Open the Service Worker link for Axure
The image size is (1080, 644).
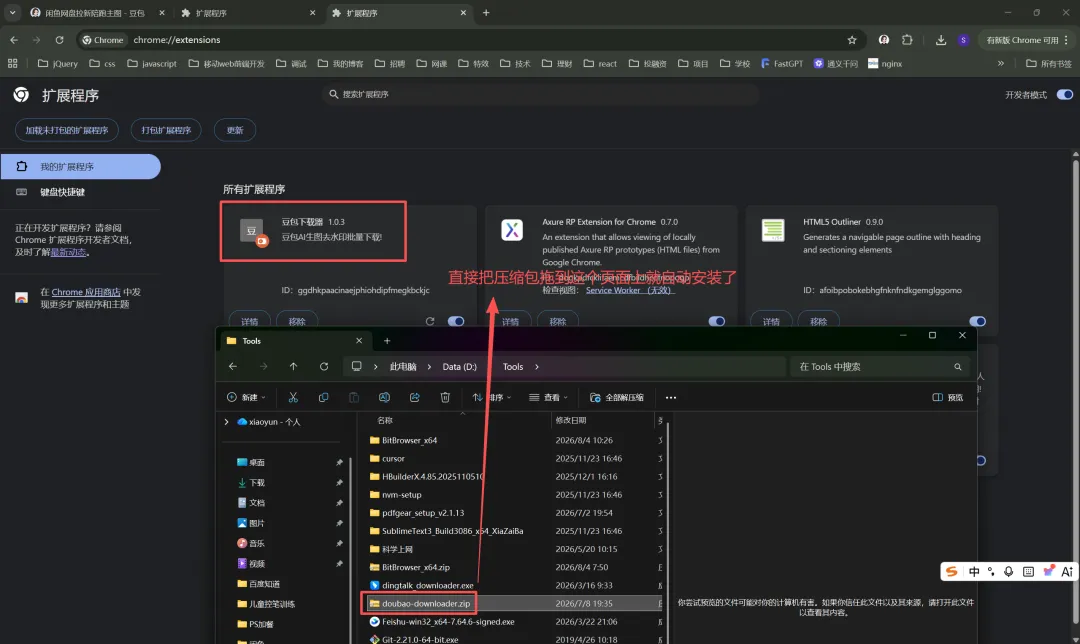[x=630, y=290]
